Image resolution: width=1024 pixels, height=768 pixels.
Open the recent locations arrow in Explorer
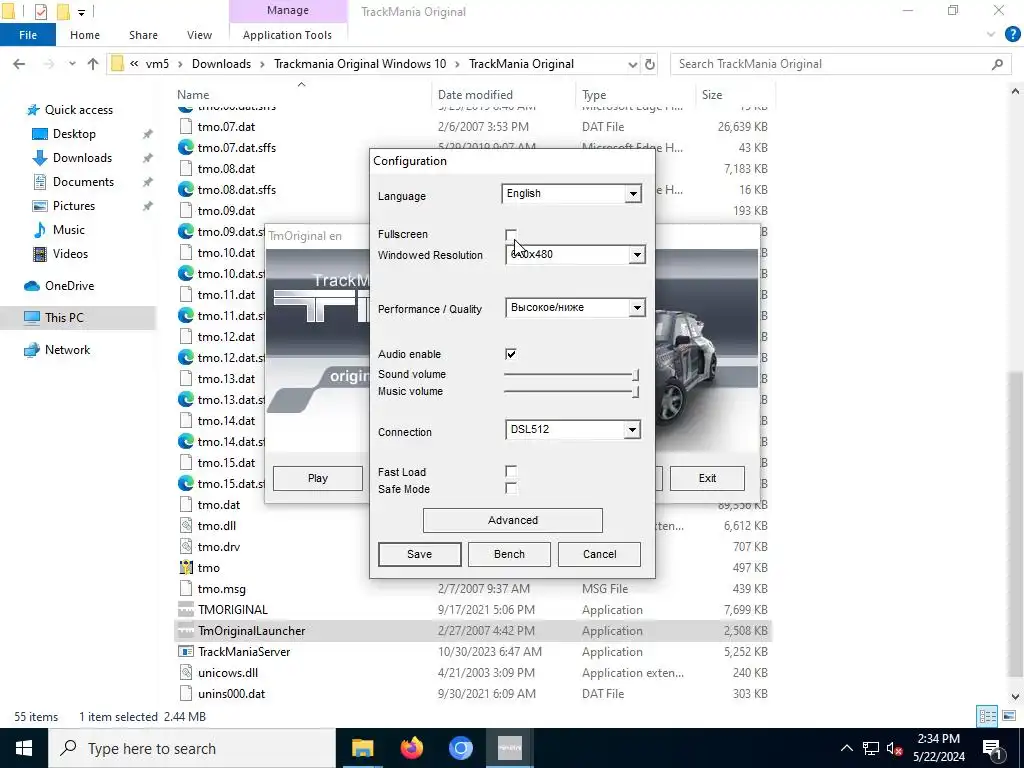[x=72, y=64]
